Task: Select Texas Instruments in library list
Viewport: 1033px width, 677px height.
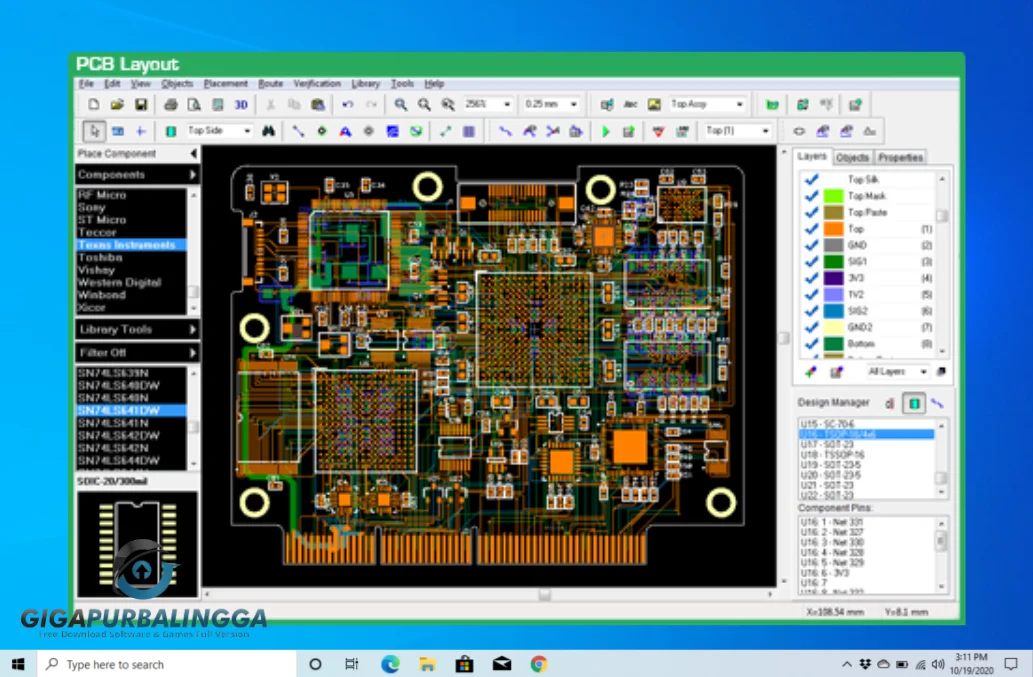Action: (x=126, y=245)
